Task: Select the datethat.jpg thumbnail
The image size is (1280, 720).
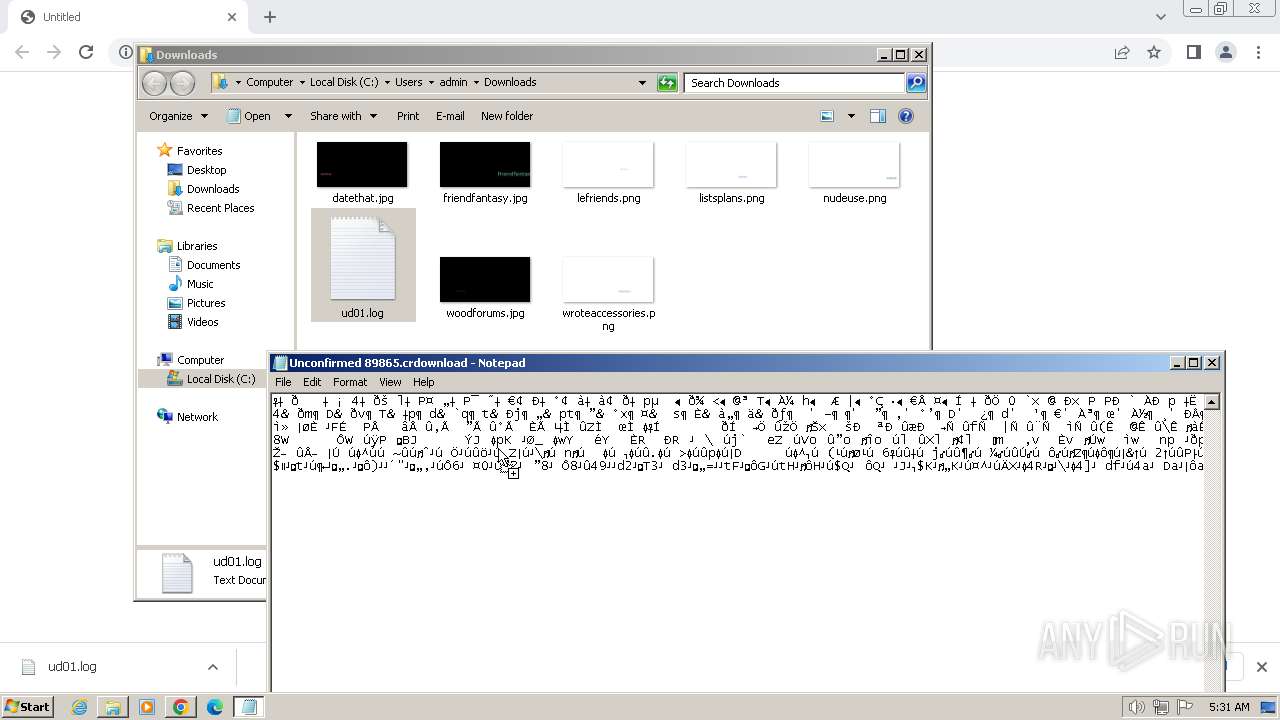Action: coord(362,165)
